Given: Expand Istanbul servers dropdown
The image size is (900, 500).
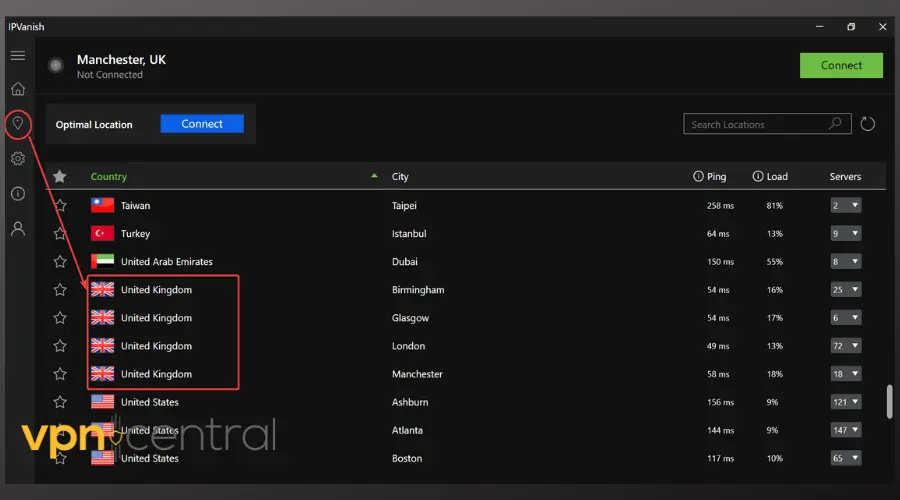Looking at the screenshot, I should [845, 233].
